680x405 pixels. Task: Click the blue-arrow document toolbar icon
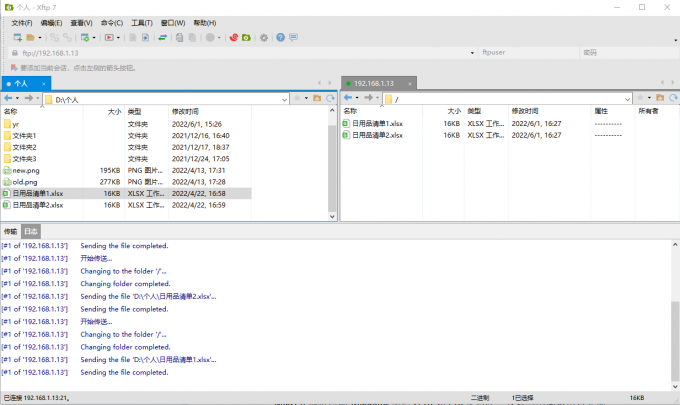point(146,38)
